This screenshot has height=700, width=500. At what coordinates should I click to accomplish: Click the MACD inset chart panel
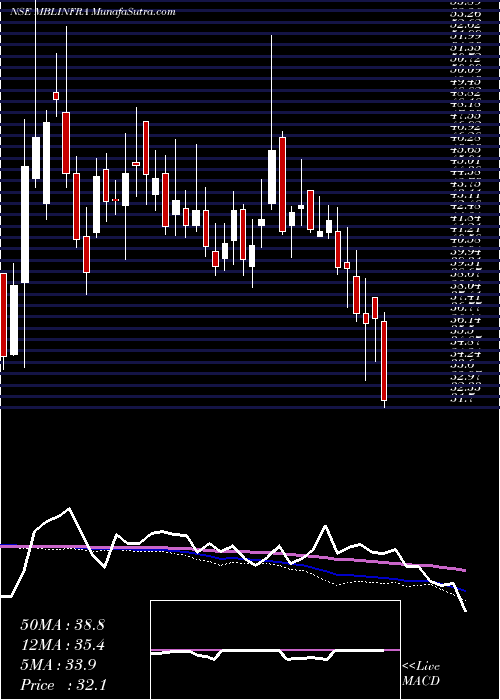(x=275, y=650)
